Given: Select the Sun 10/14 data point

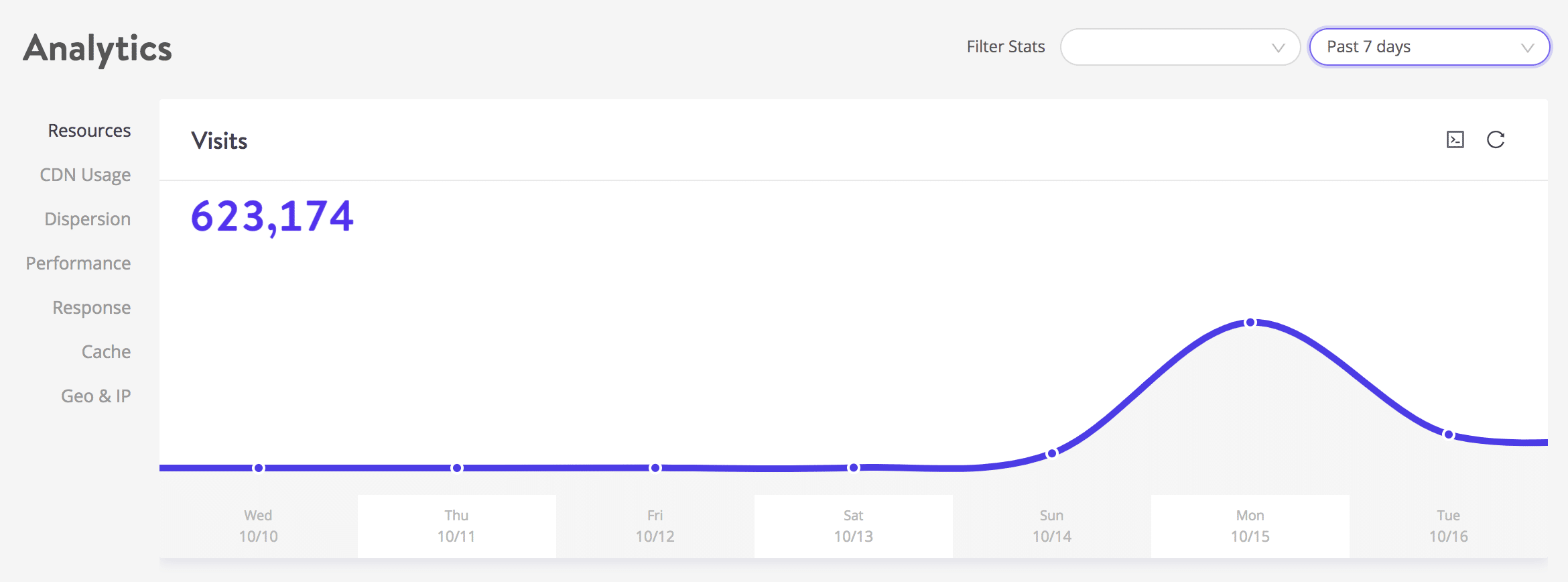Looking at the screenshot, I should pos(1052,451).
